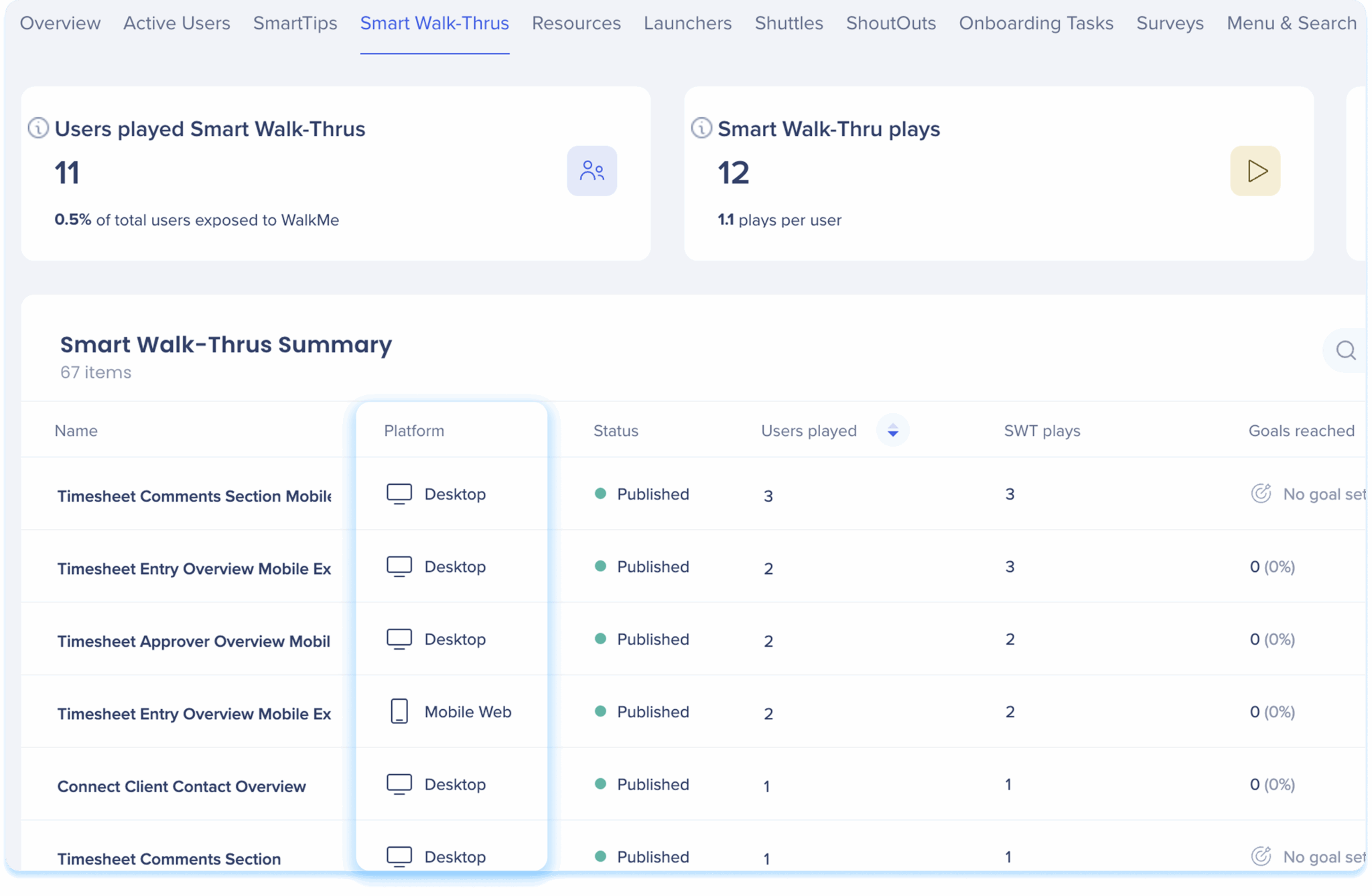Click the Goals reached column header
This screenshot has height=896, width=1372.
coord(1301,431)
